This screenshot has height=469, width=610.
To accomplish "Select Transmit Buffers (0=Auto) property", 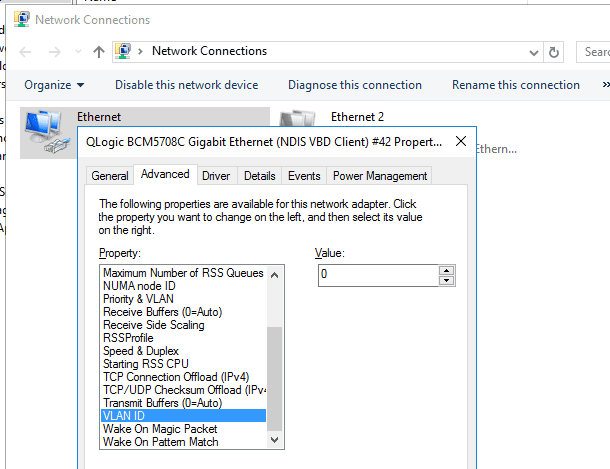I will 183,403.
